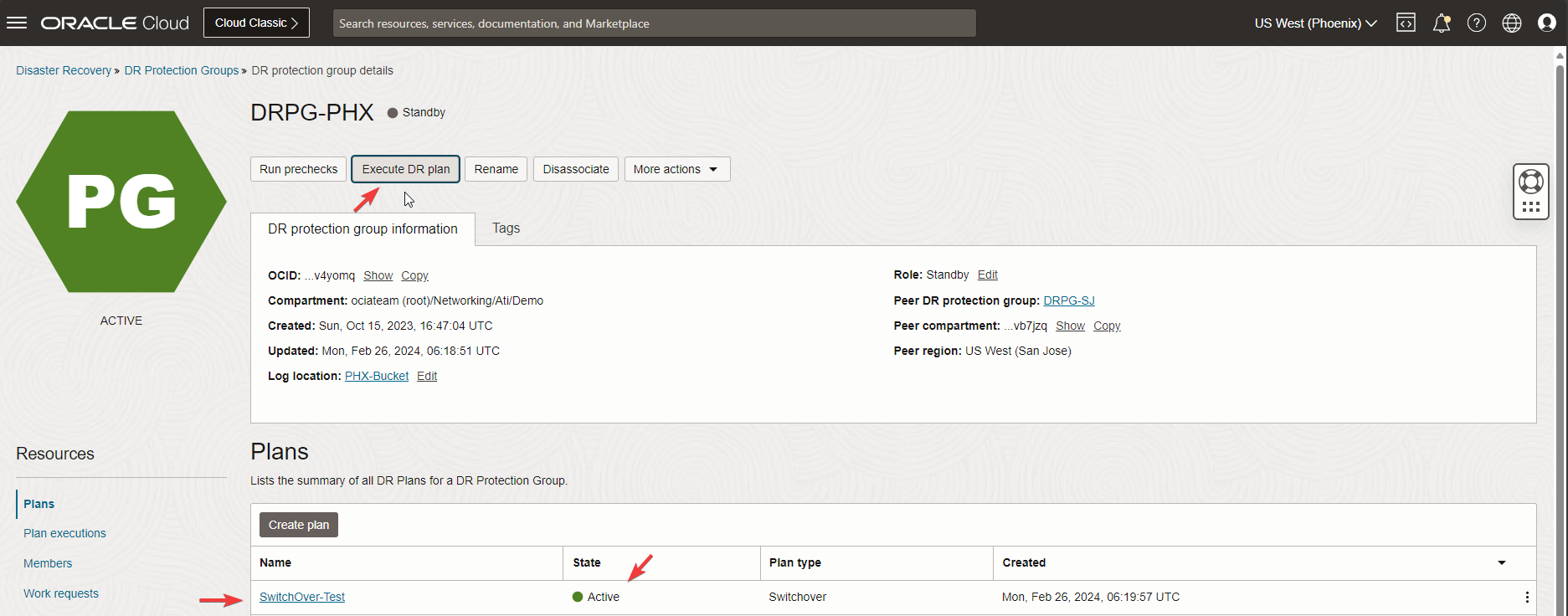
Task: Go to DR Protection Groups breadcrumb
Action: 182,70
